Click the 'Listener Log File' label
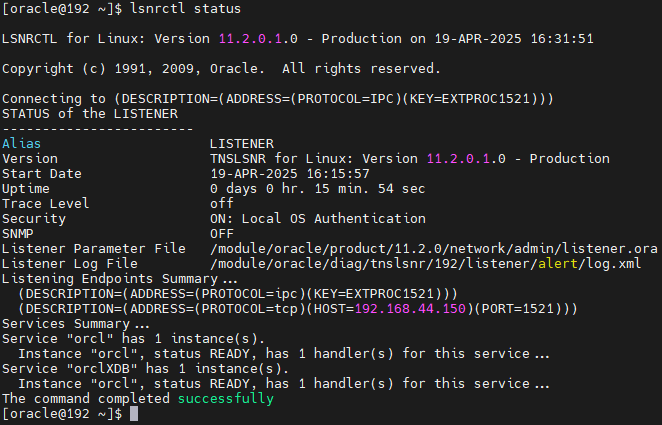Viewport: 662px width, 425px height. click(70, 263)
